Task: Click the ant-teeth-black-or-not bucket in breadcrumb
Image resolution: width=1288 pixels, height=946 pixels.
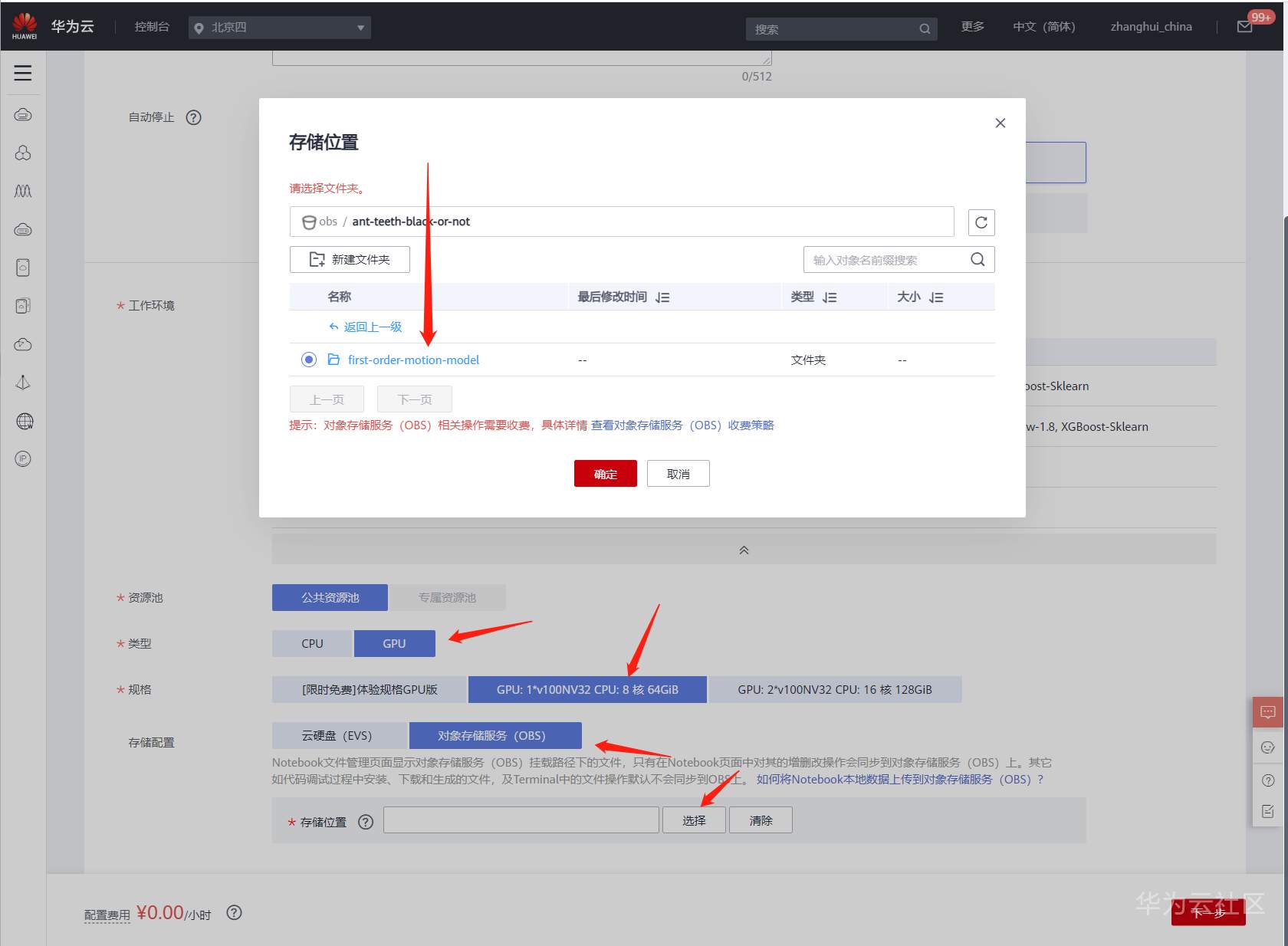Action: [411, 222]
